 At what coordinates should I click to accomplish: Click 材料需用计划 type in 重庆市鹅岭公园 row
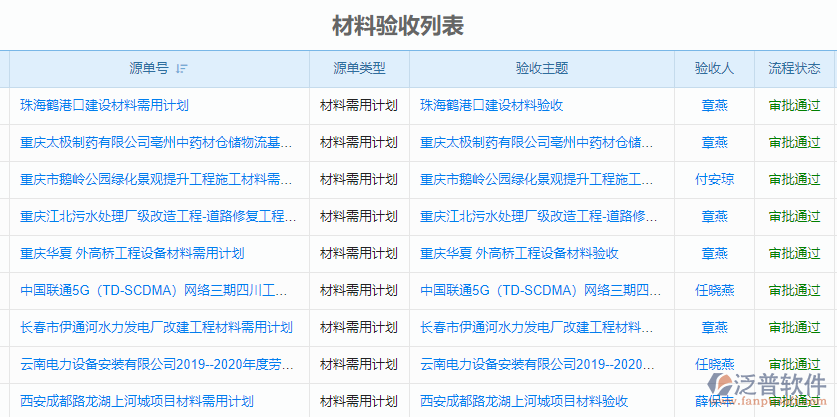coord(359,179)
